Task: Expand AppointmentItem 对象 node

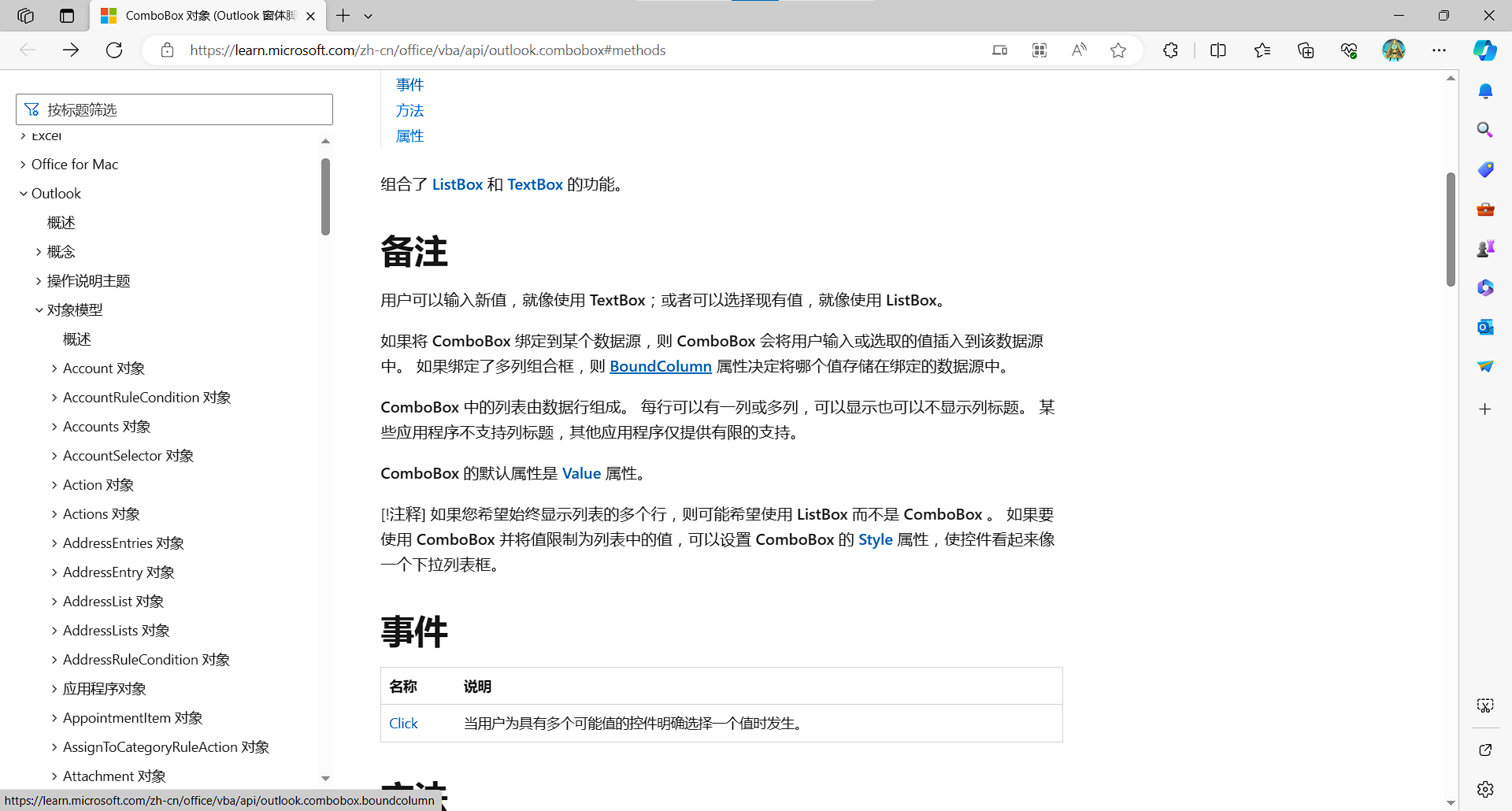Action: coord(54,718)
